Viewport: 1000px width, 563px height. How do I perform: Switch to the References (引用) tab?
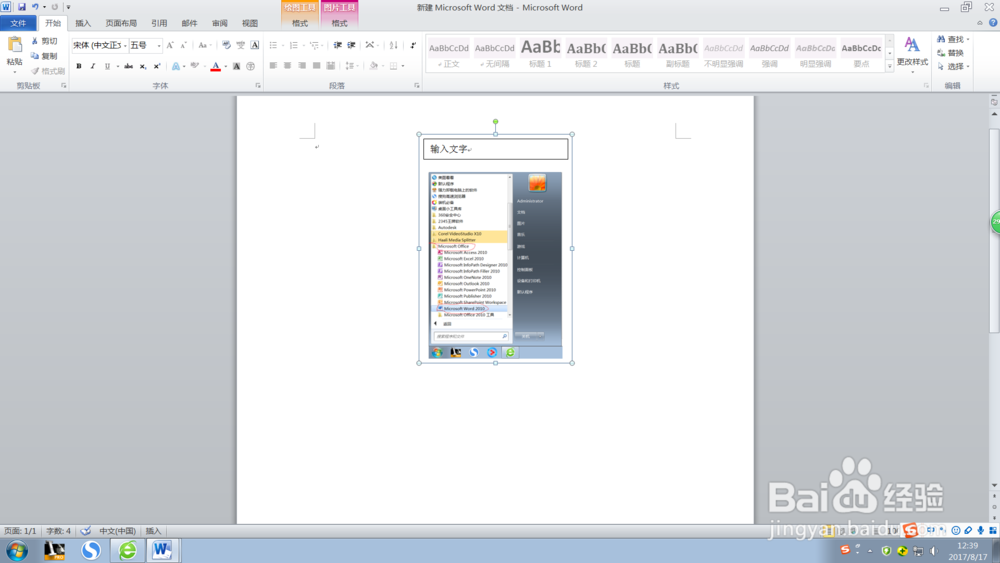159,23
